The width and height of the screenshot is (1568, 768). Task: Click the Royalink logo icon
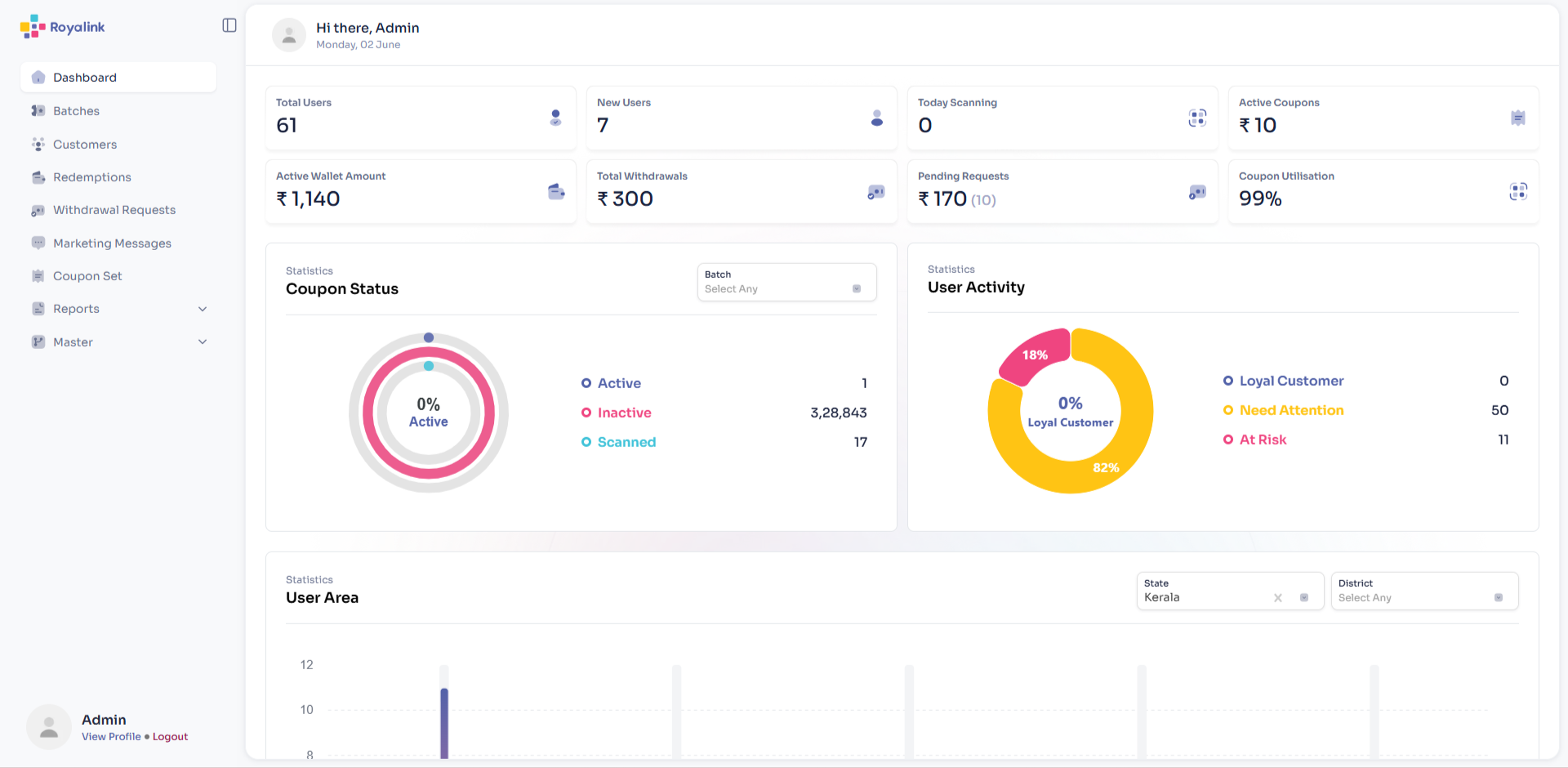tap(33, 27)
